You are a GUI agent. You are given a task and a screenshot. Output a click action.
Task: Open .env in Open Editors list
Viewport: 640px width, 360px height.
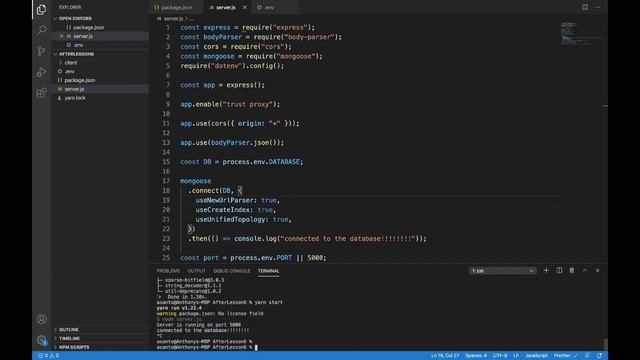point(78,45)
